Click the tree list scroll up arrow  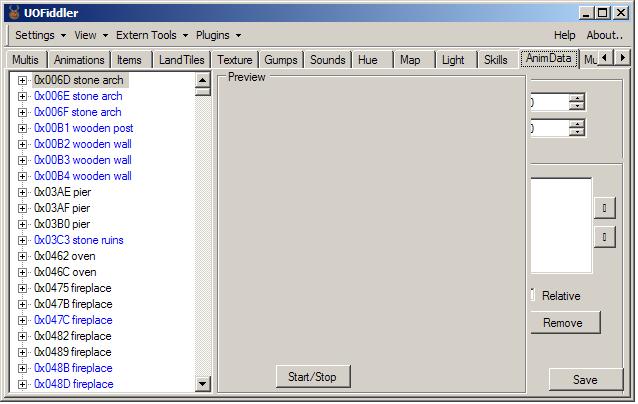[202, 80]
